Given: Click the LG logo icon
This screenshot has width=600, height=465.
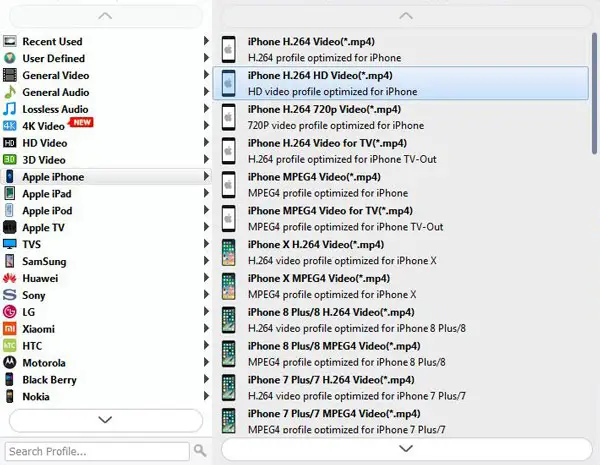Looking at the screenshot, I should click(10, 312).
